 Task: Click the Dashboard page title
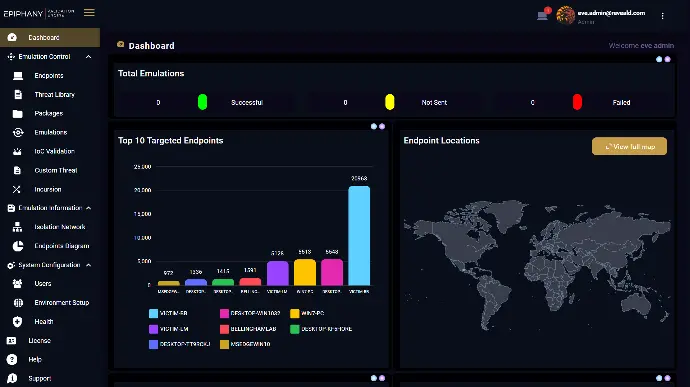(151, 46)
